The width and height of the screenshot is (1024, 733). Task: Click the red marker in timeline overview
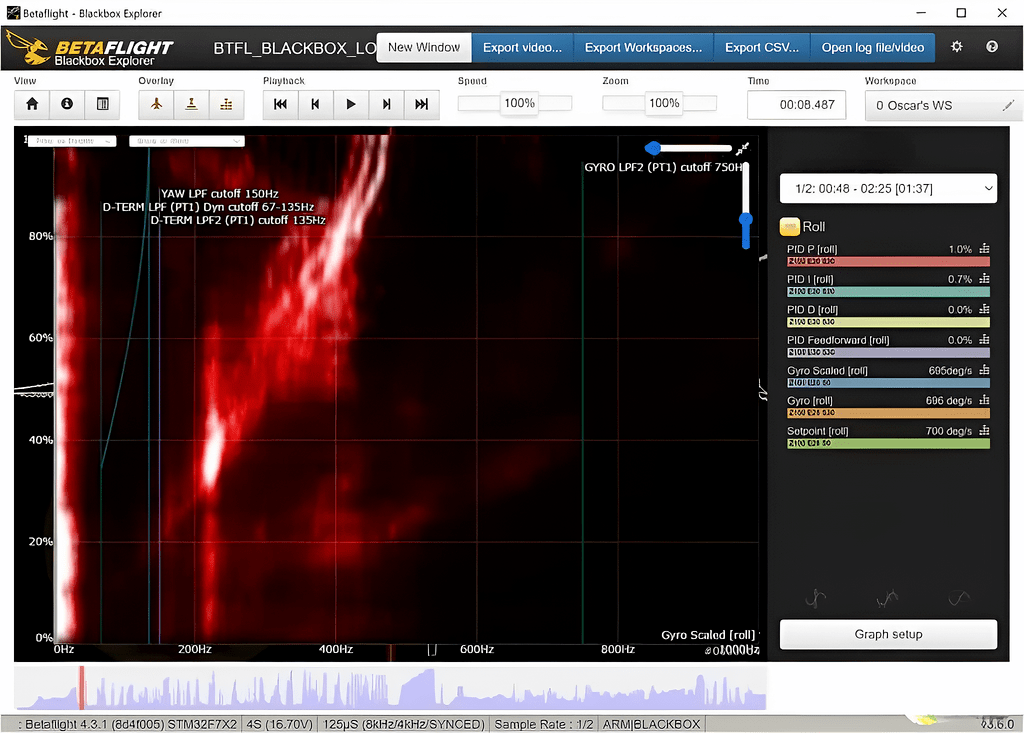click(x=82, y=687)
